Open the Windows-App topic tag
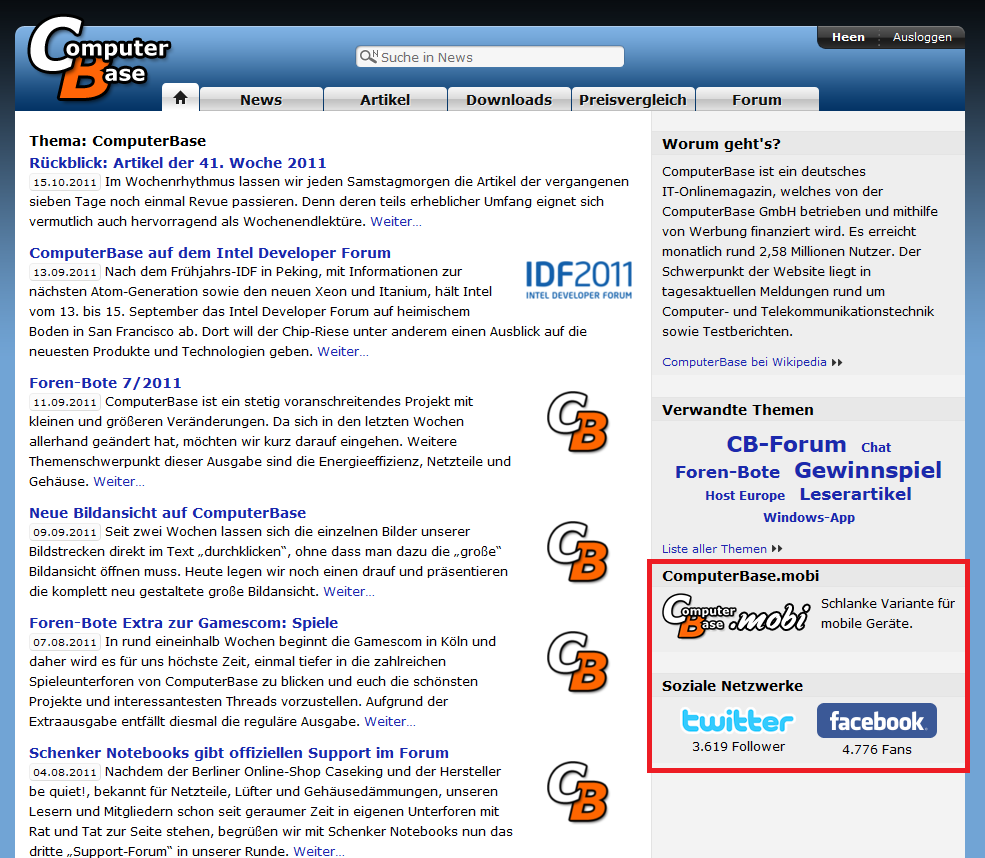Image resolution: width=985 pixels, height=858 pixels. 809,518
